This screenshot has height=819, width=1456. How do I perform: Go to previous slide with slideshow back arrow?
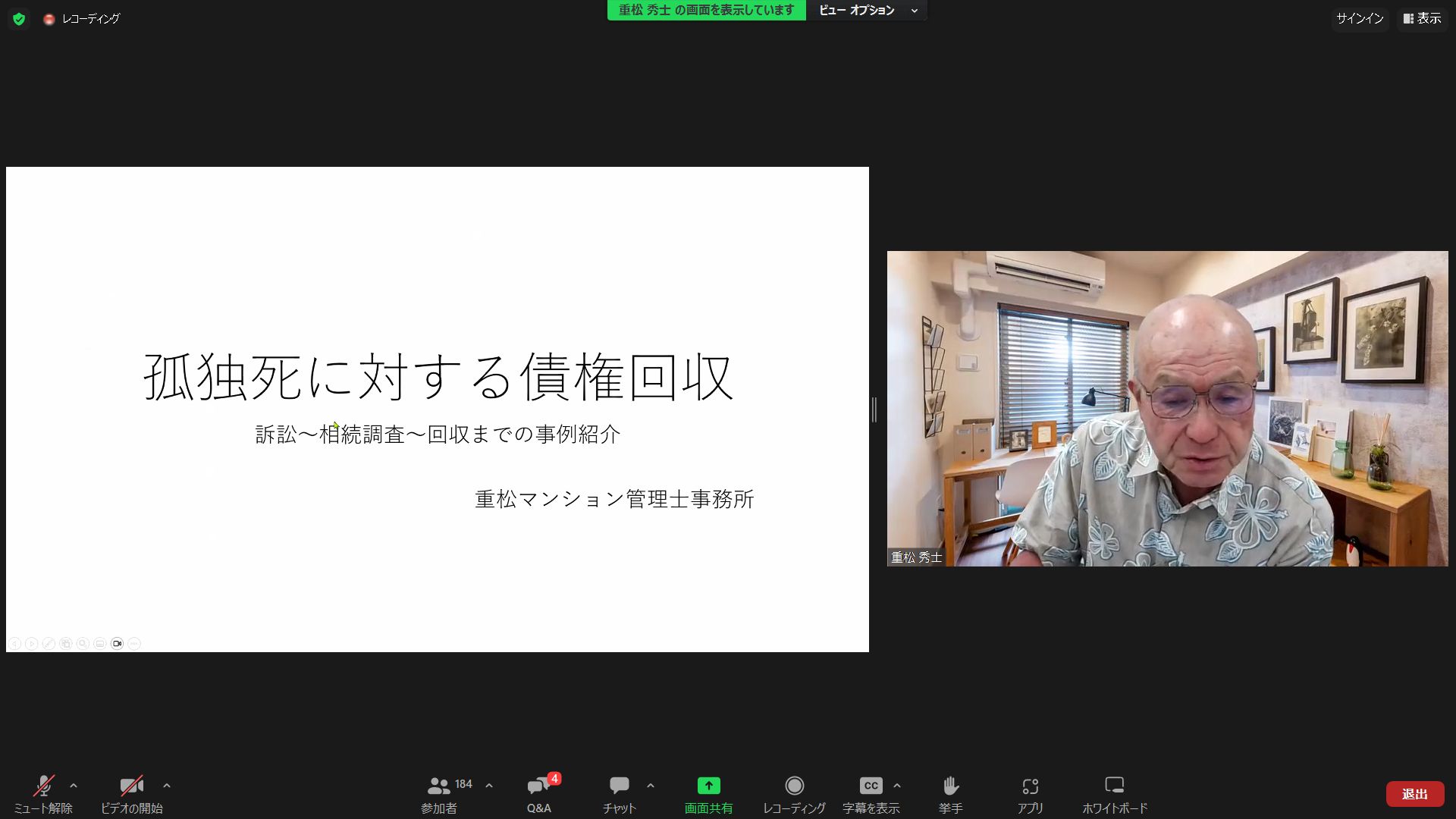tap(14, 644)
